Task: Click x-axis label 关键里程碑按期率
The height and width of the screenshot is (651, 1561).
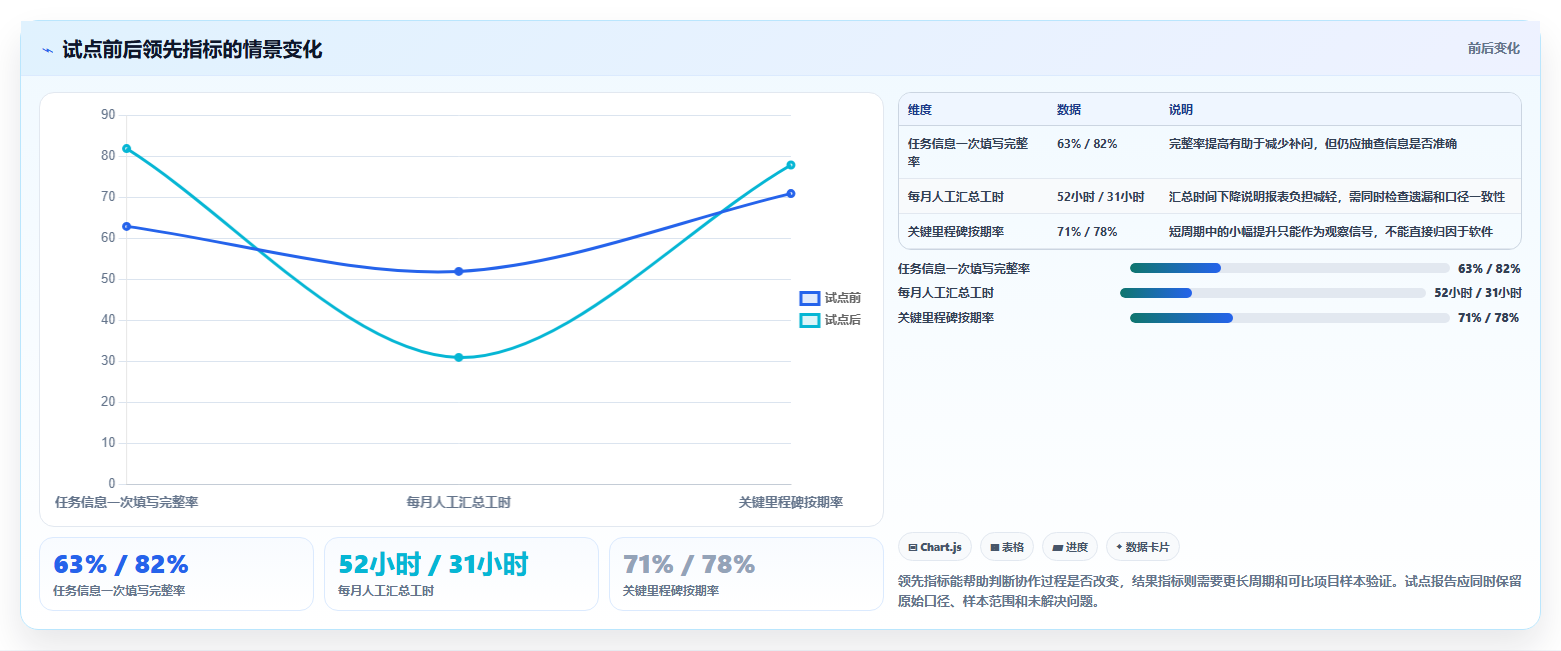Action: 791,502
